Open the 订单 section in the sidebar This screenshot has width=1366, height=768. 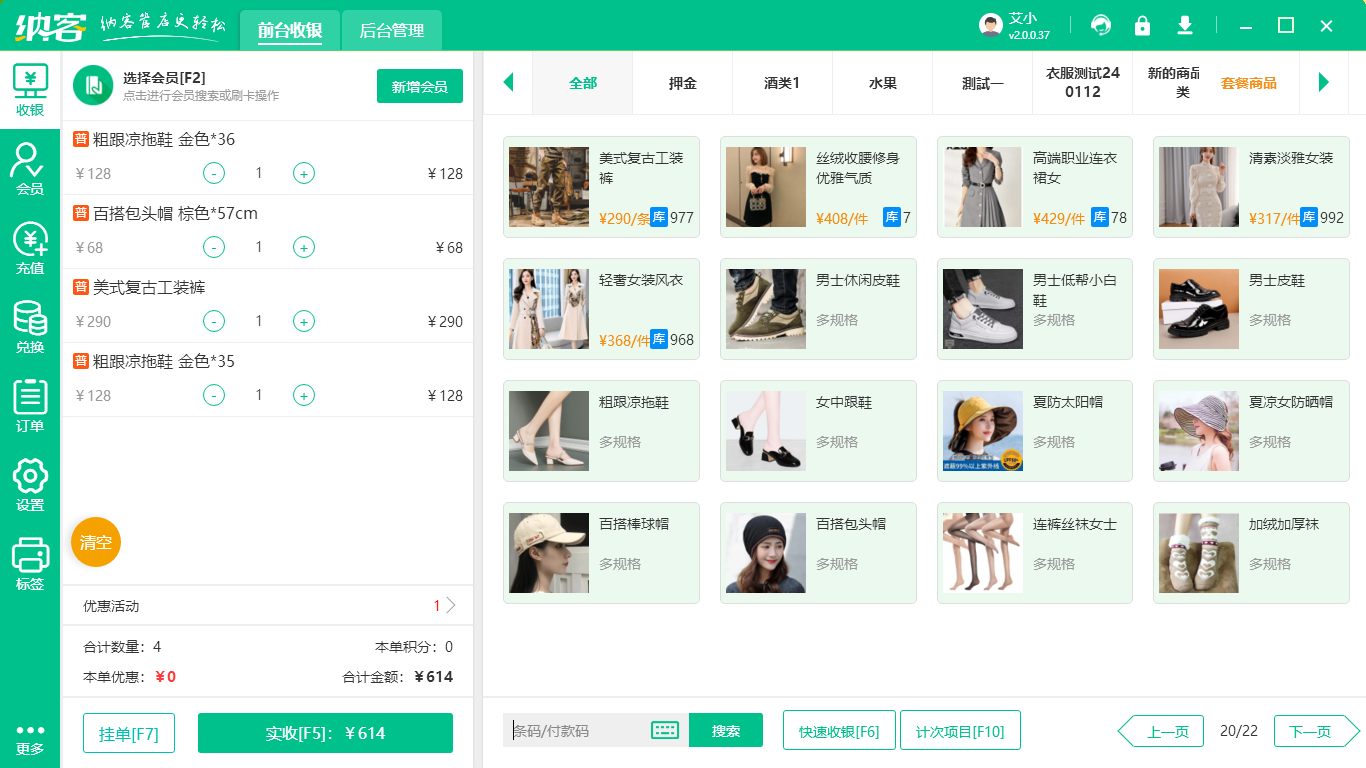29,400
